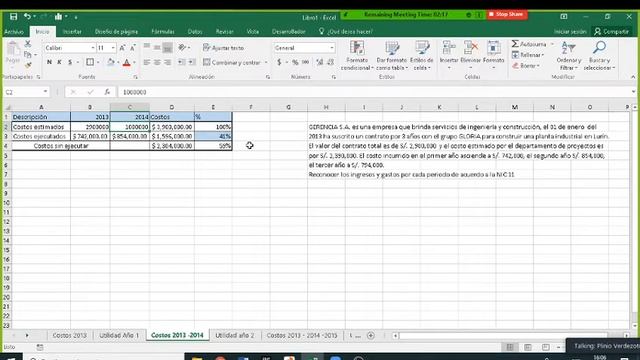Screen dimensions: 640x360
Task: Apply accounting currency format ($)
Action: 279,62
